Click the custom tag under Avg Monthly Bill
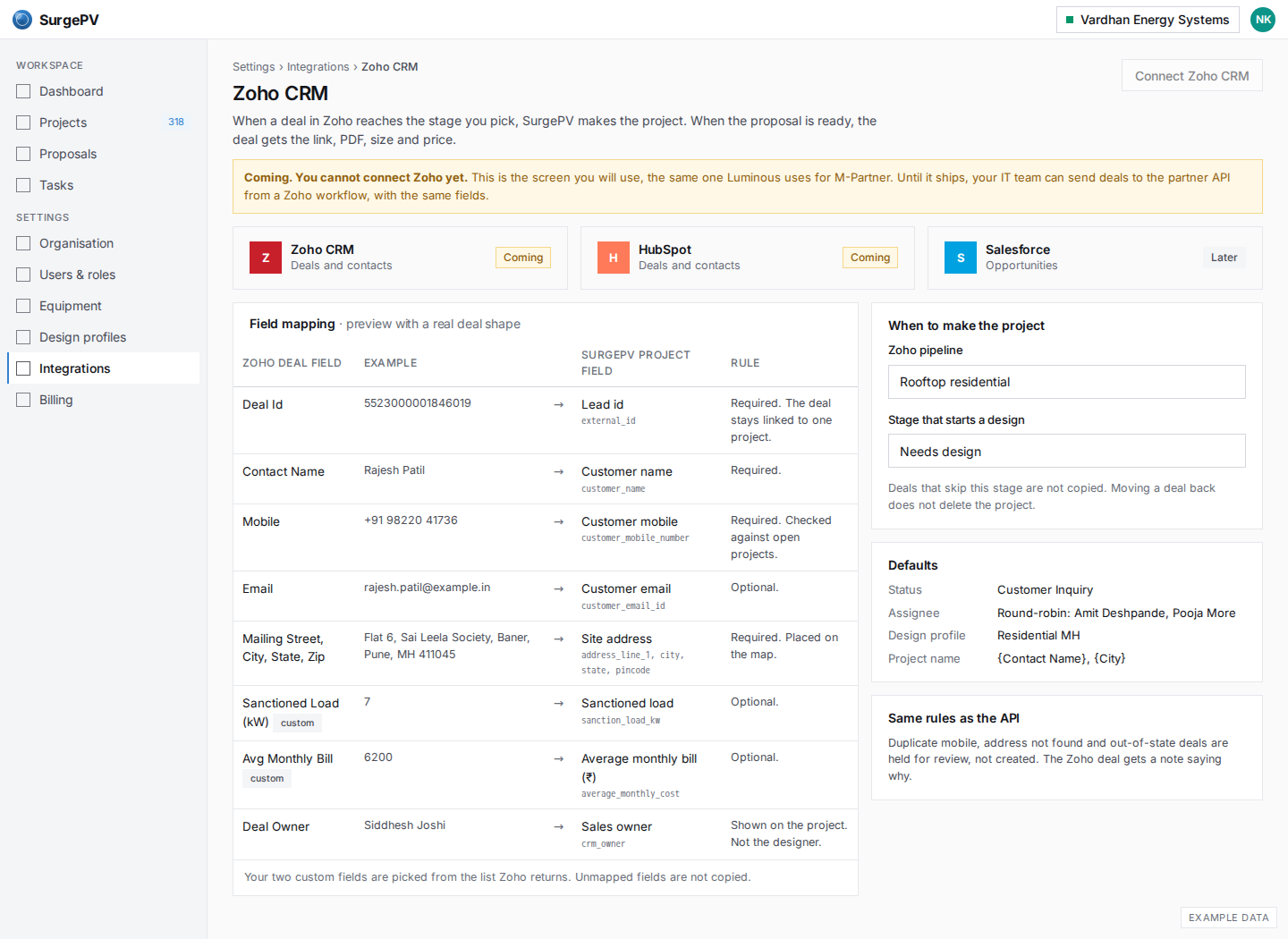1288x939 pixels. click(x=267, y=779)
